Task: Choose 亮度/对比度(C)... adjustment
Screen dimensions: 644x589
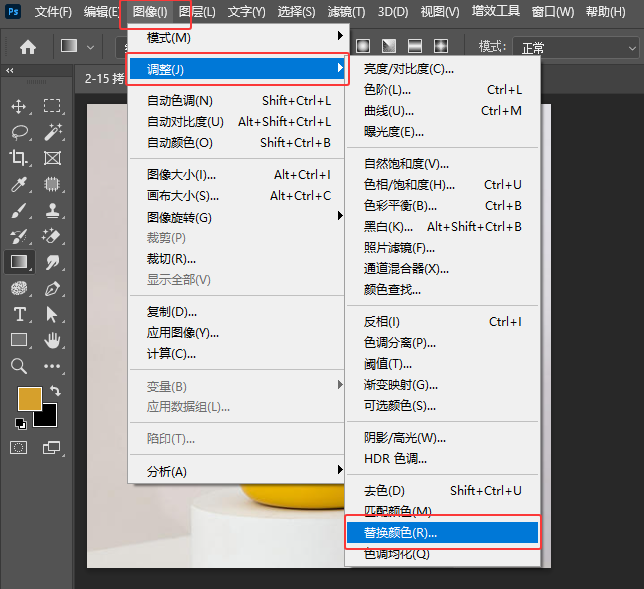Action: coord(442,69)
